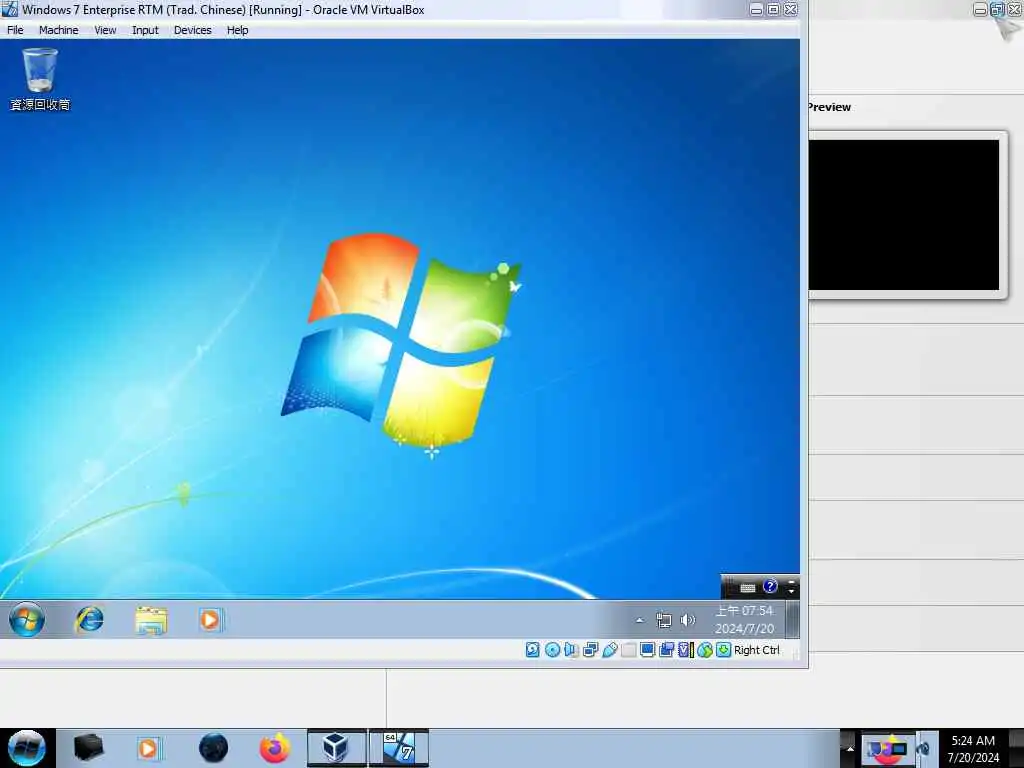Launch Windows Media Player in guest taskbar

tap(210, 619)
